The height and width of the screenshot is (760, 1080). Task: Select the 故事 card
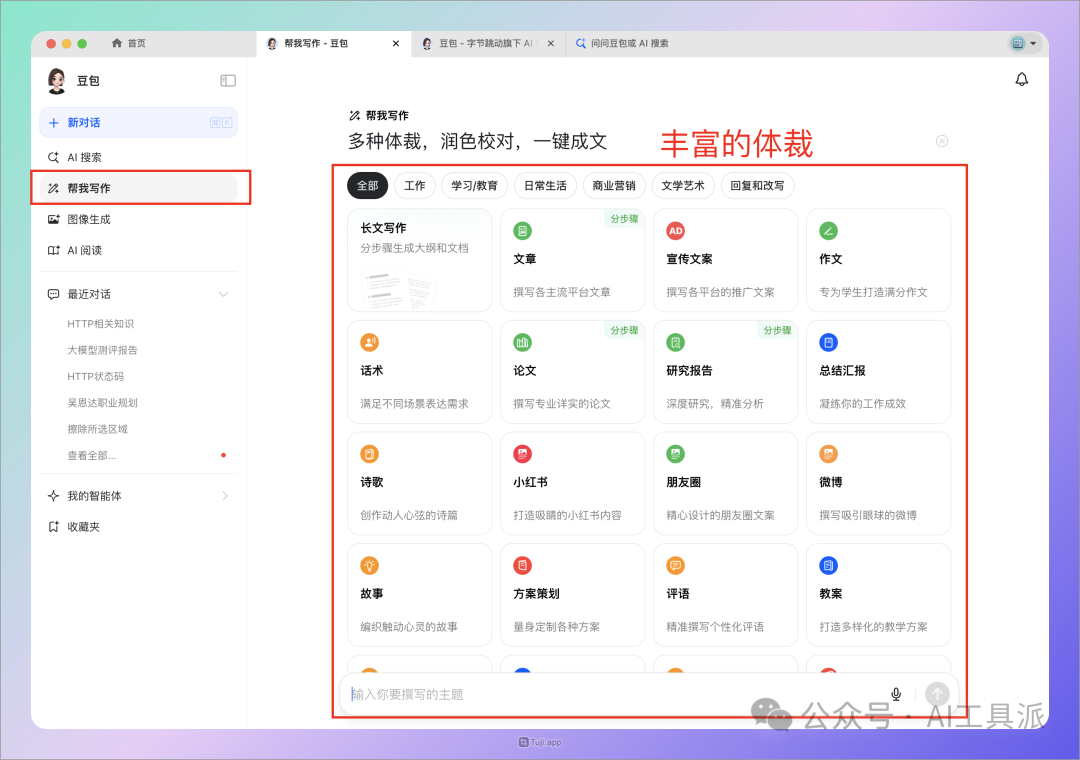(419, 595)
